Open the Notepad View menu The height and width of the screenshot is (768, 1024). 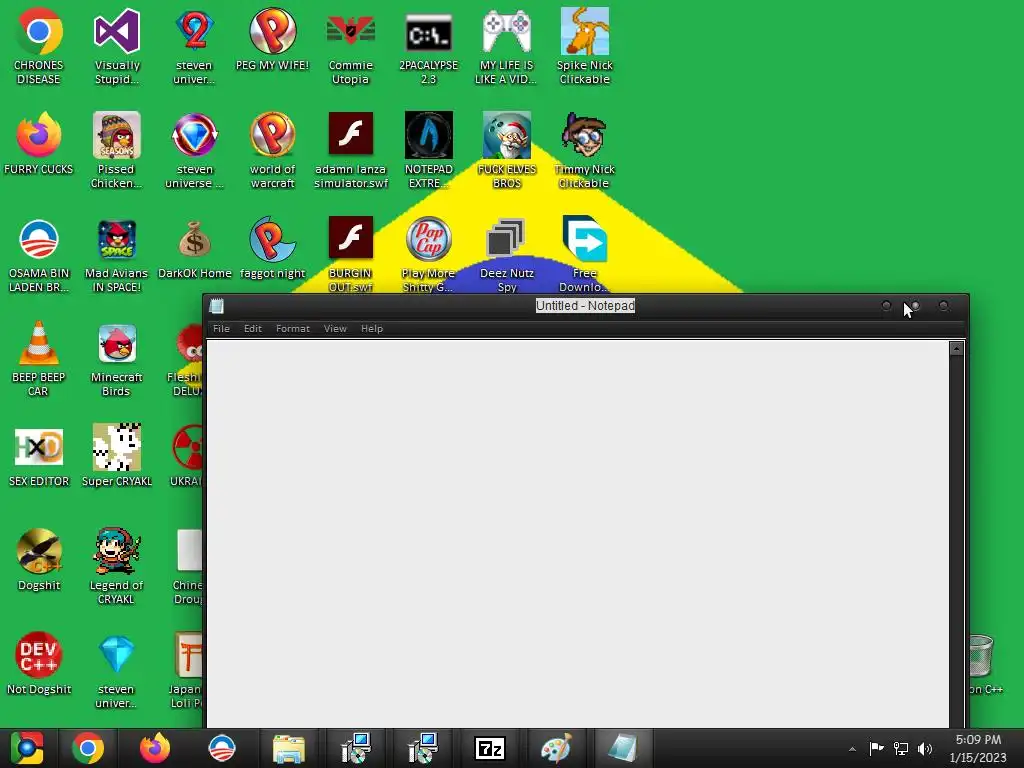click(x=335, y=328)
